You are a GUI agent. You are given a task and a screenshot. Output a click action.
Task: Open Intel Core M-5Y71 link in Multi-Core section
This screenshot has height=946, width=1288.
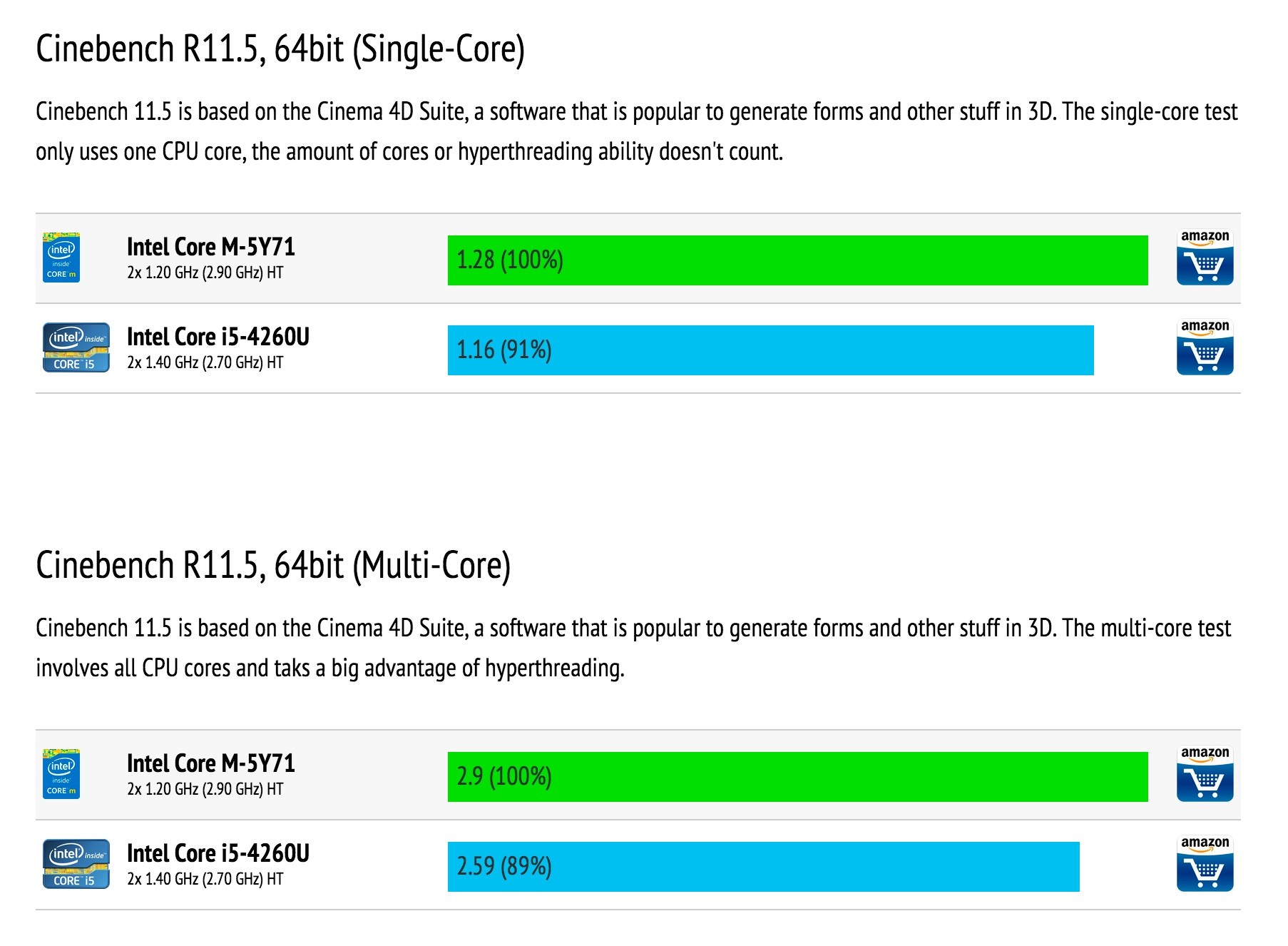click(210, 763)
